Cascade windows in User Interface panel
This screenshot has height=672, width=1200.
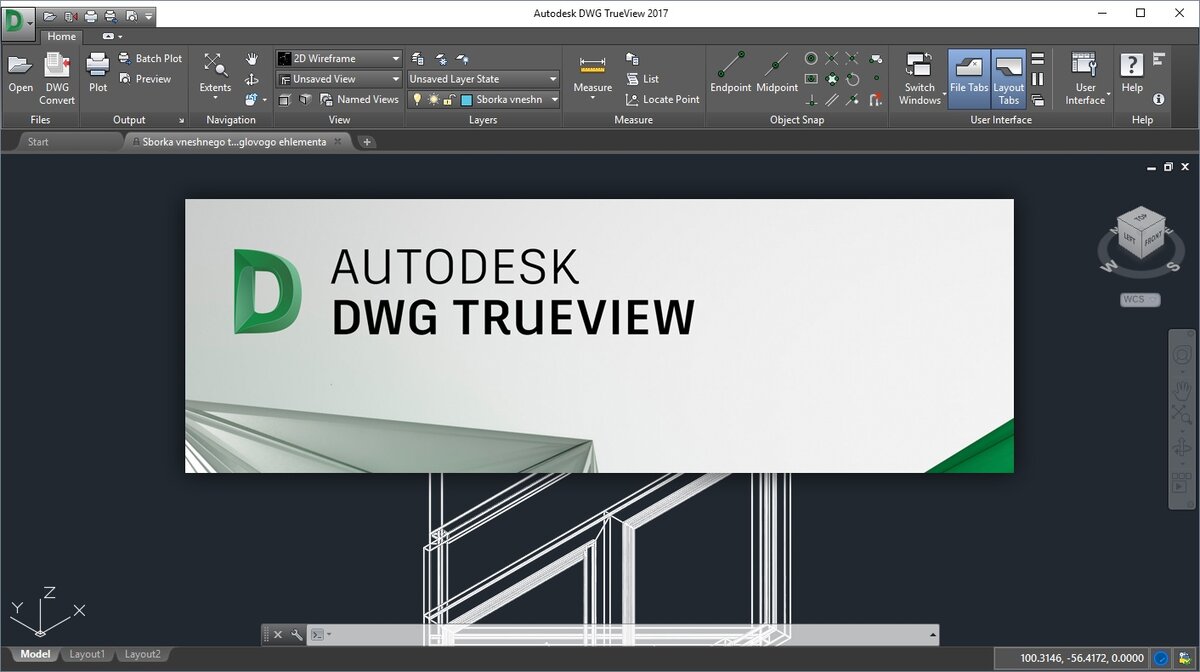click(1037, 100)
